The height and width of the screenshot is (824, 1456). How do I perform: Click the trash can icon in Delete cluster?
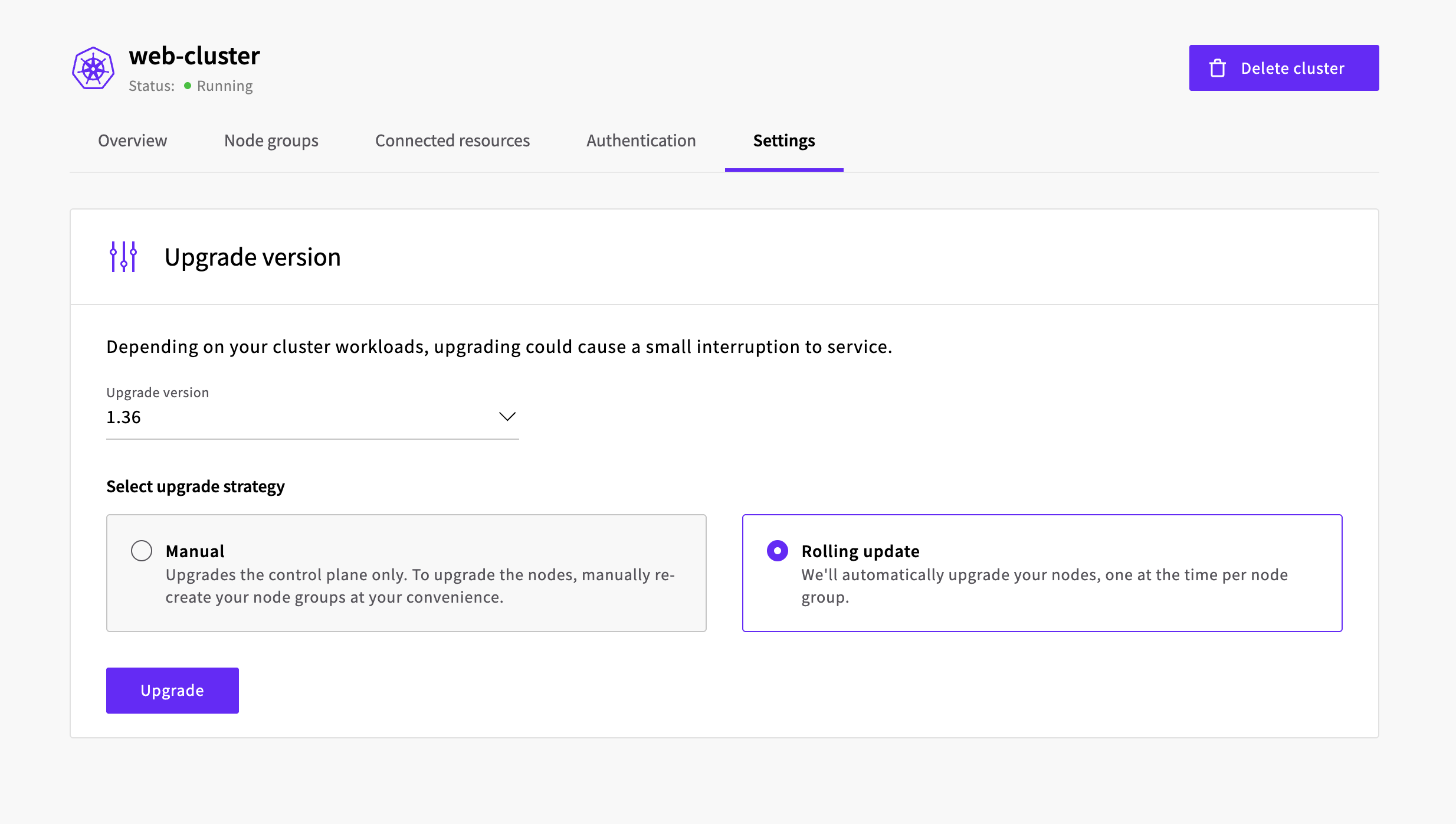tap(1218, 68)
